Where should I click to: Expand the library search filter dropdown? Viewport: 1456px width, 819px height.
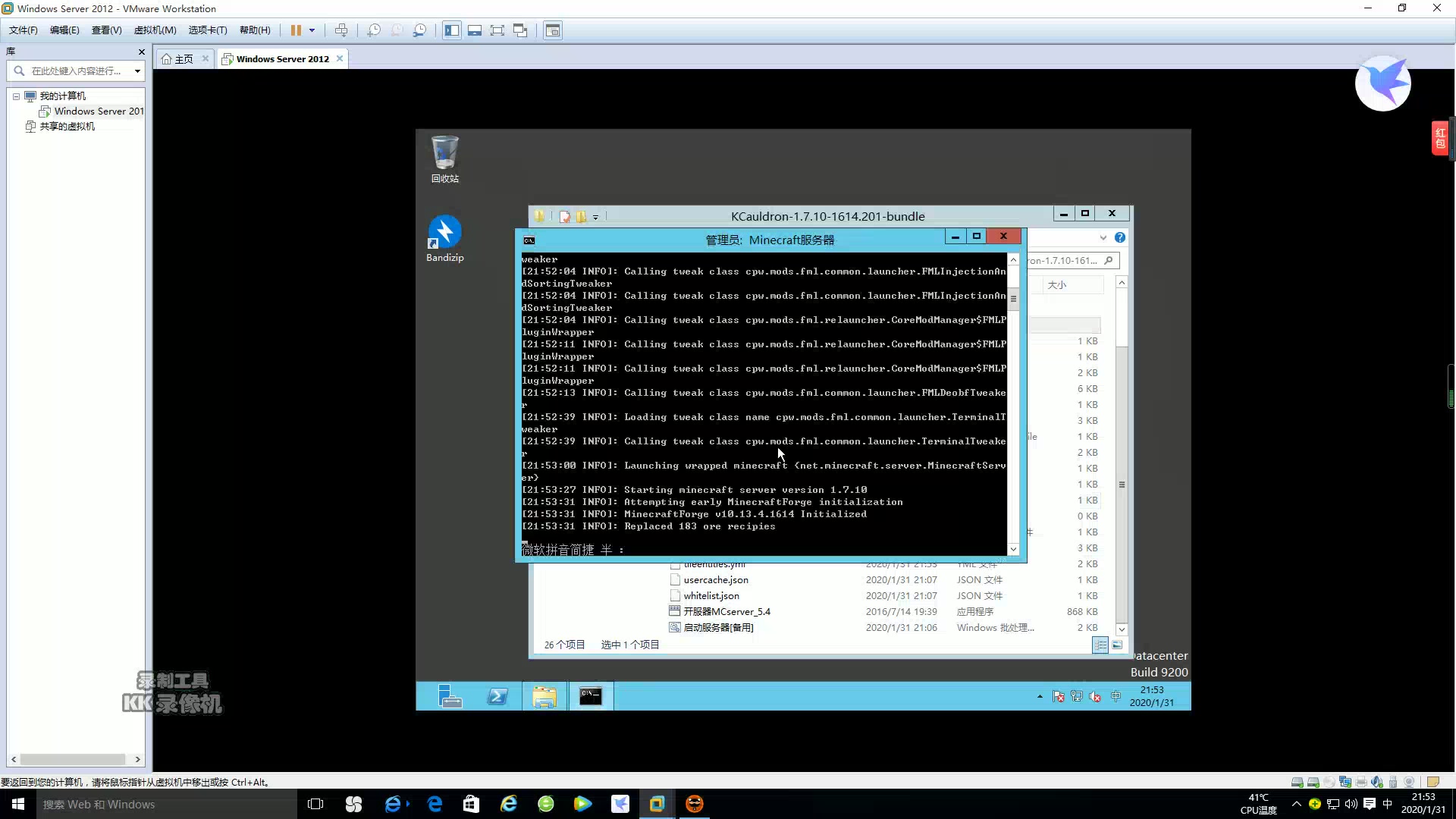(x=137, y=71)
